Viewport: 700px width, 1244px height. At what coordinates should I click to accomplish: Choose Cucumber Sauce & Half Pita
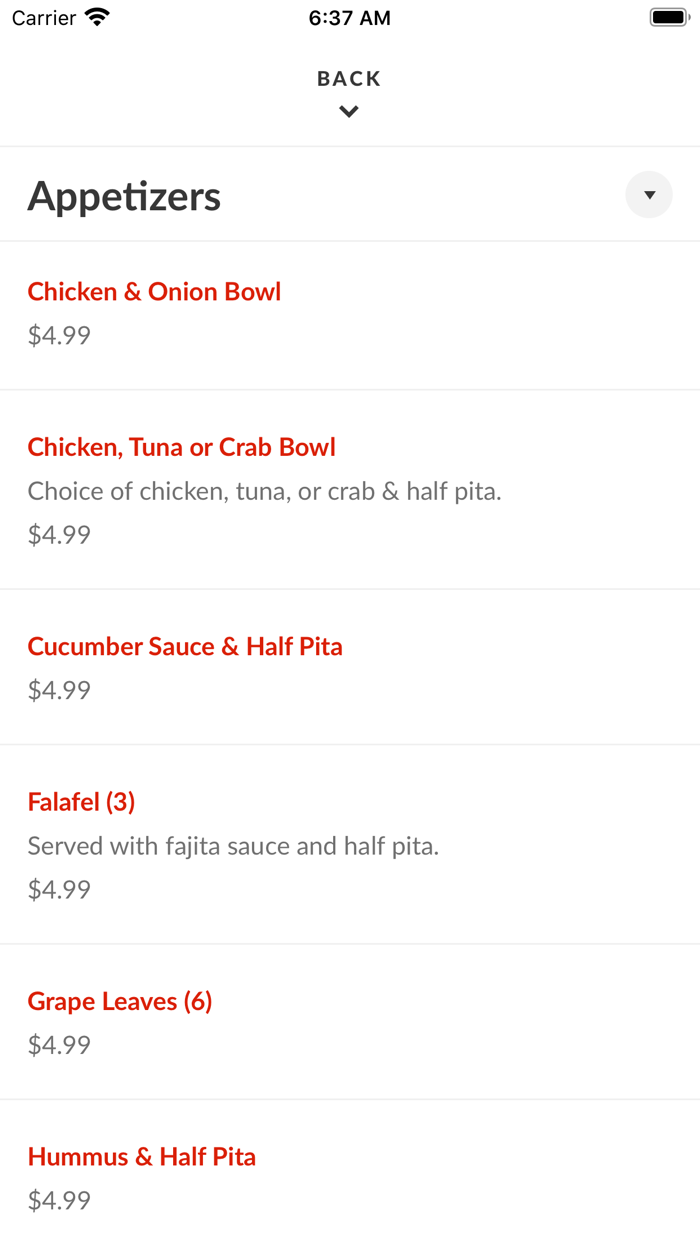(185, 647)
